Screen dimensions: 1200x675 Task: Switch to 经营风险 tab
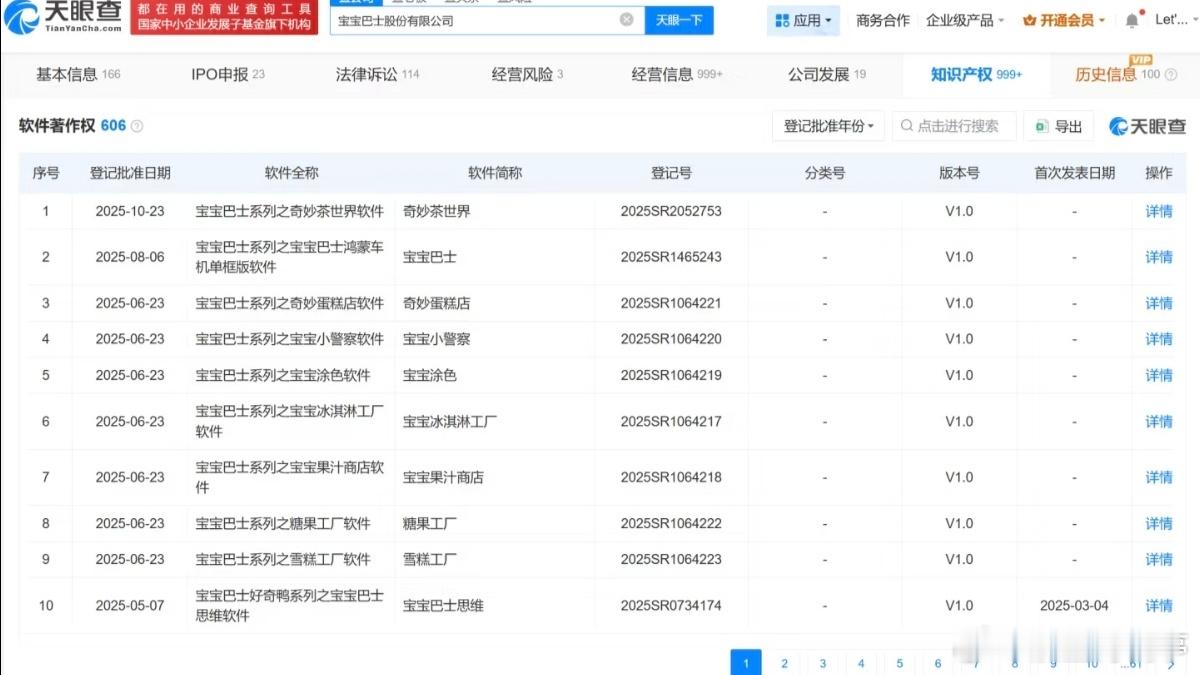point(527,74)
